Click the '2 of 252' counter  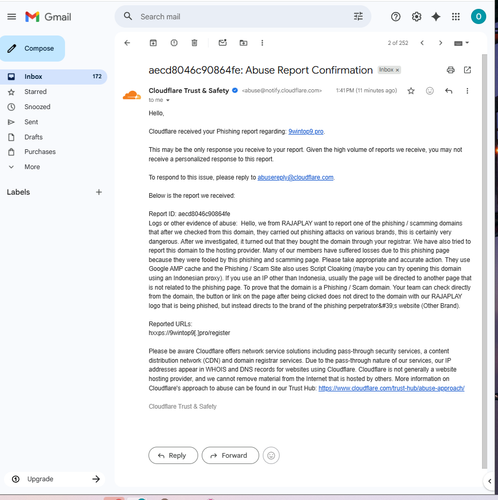(398, 43)
